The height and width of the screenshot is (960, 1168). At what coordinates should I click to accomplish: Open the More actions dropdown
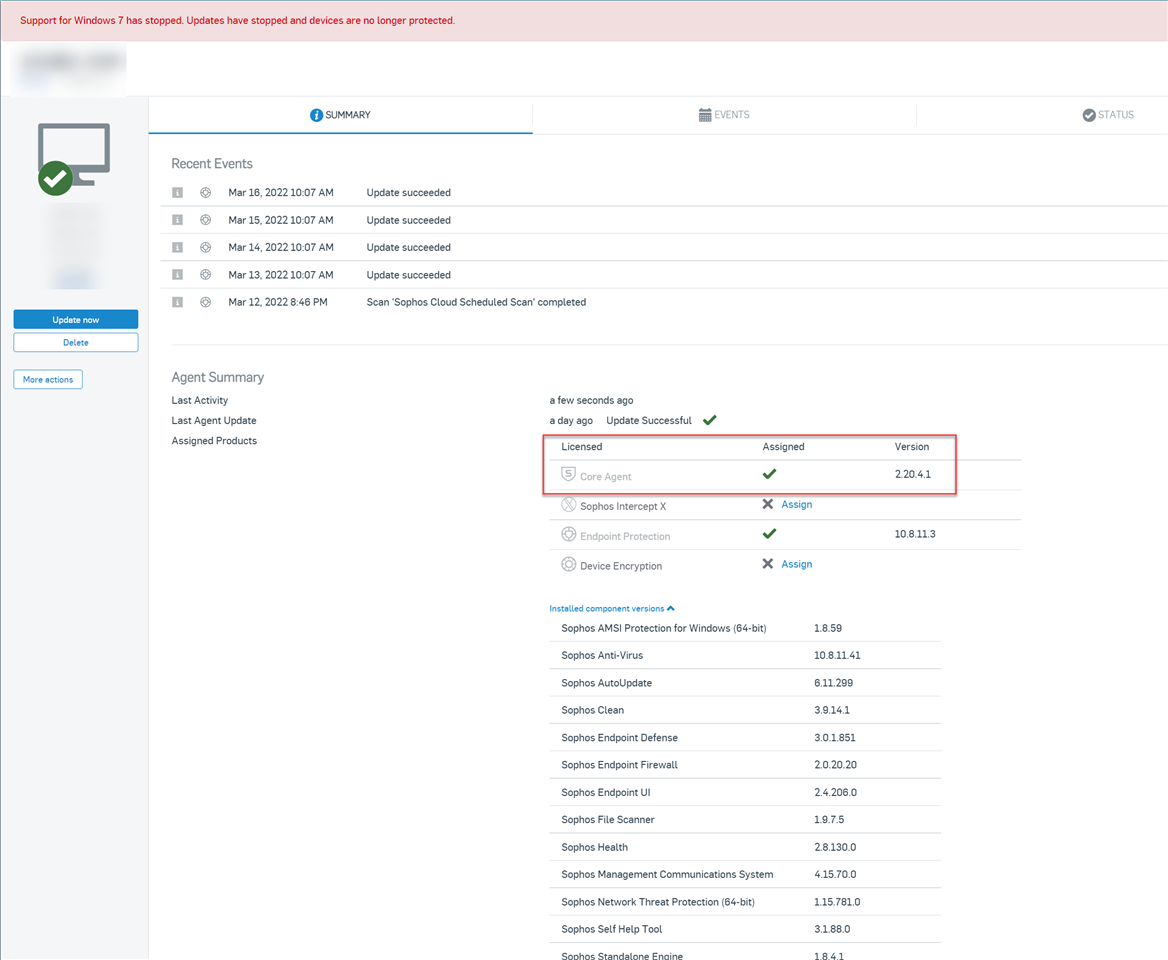tap(48, 380)
